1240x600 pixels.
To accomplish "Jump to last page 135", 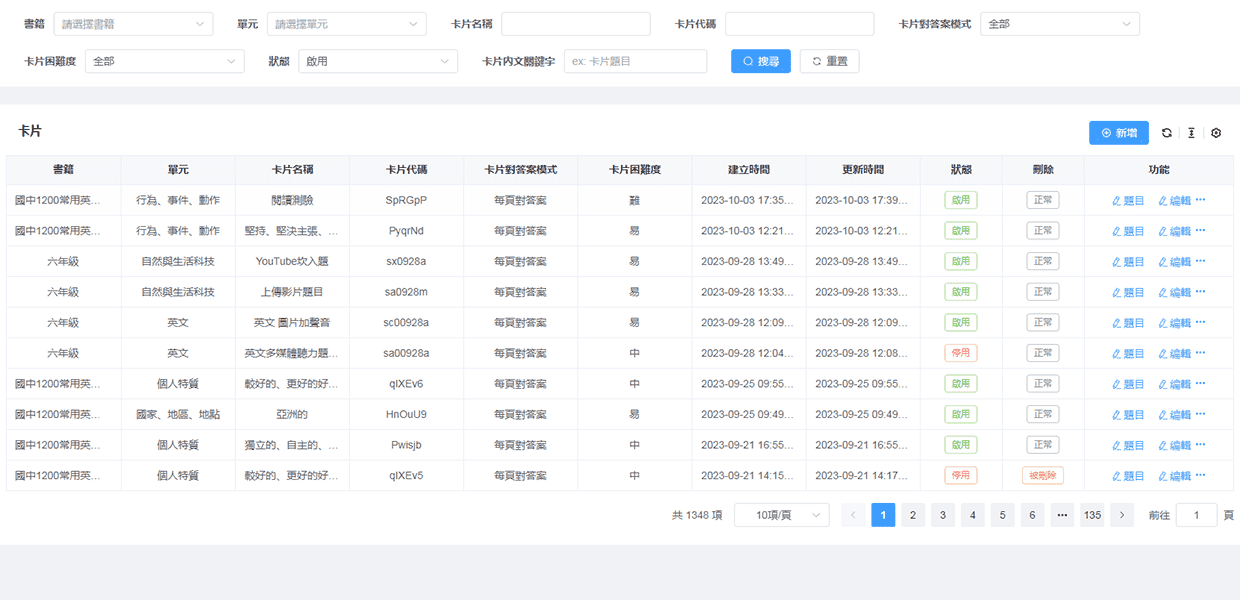I will tap(1092, 515).
